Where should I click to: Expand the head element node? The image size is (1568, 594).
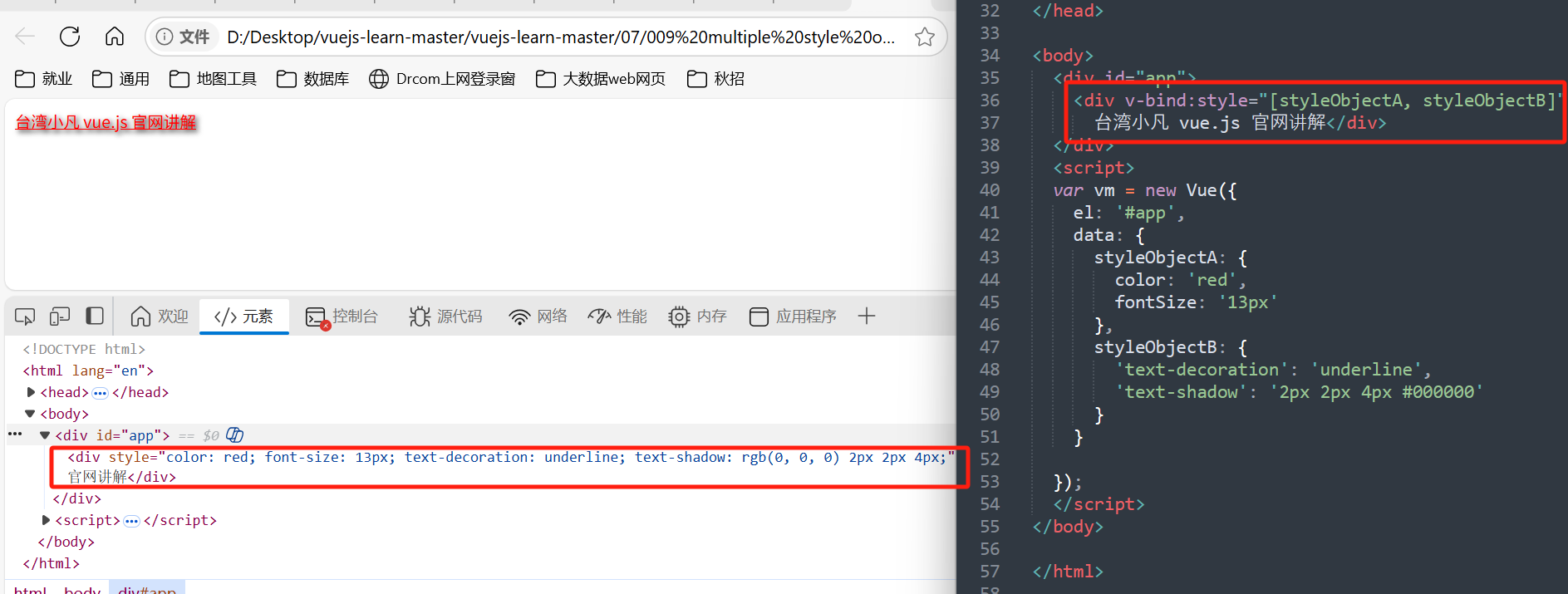tap(31, 392)
